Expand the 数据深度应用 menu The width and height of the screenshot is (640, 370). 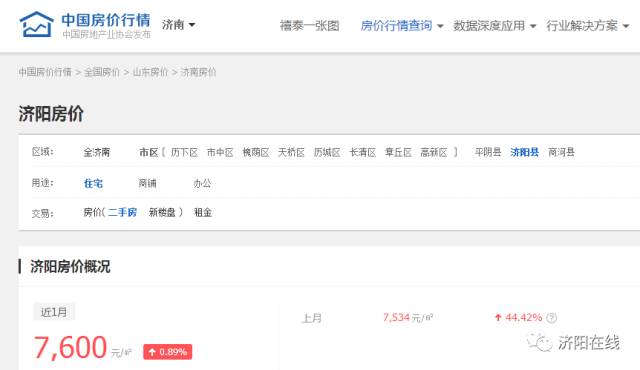coord(494,26)
